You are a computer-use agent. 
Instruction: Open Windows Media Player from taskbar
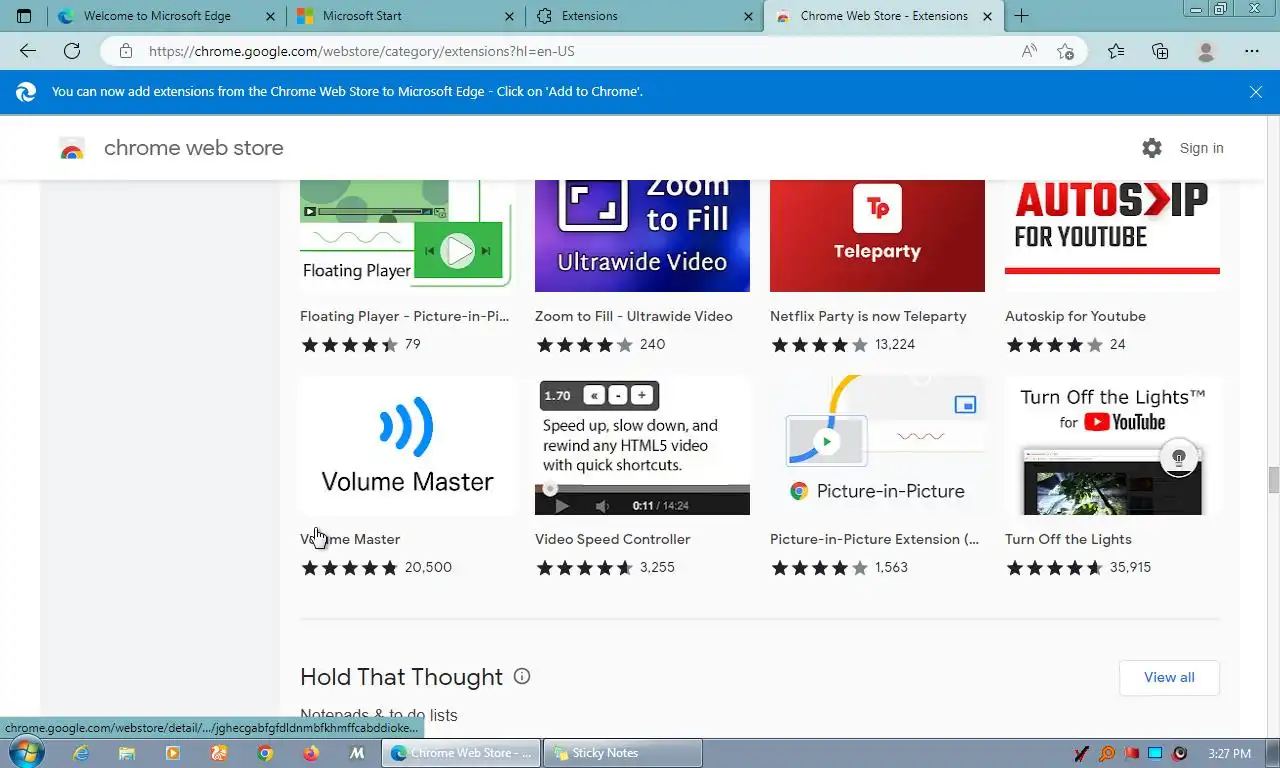(x=172, y=753)
